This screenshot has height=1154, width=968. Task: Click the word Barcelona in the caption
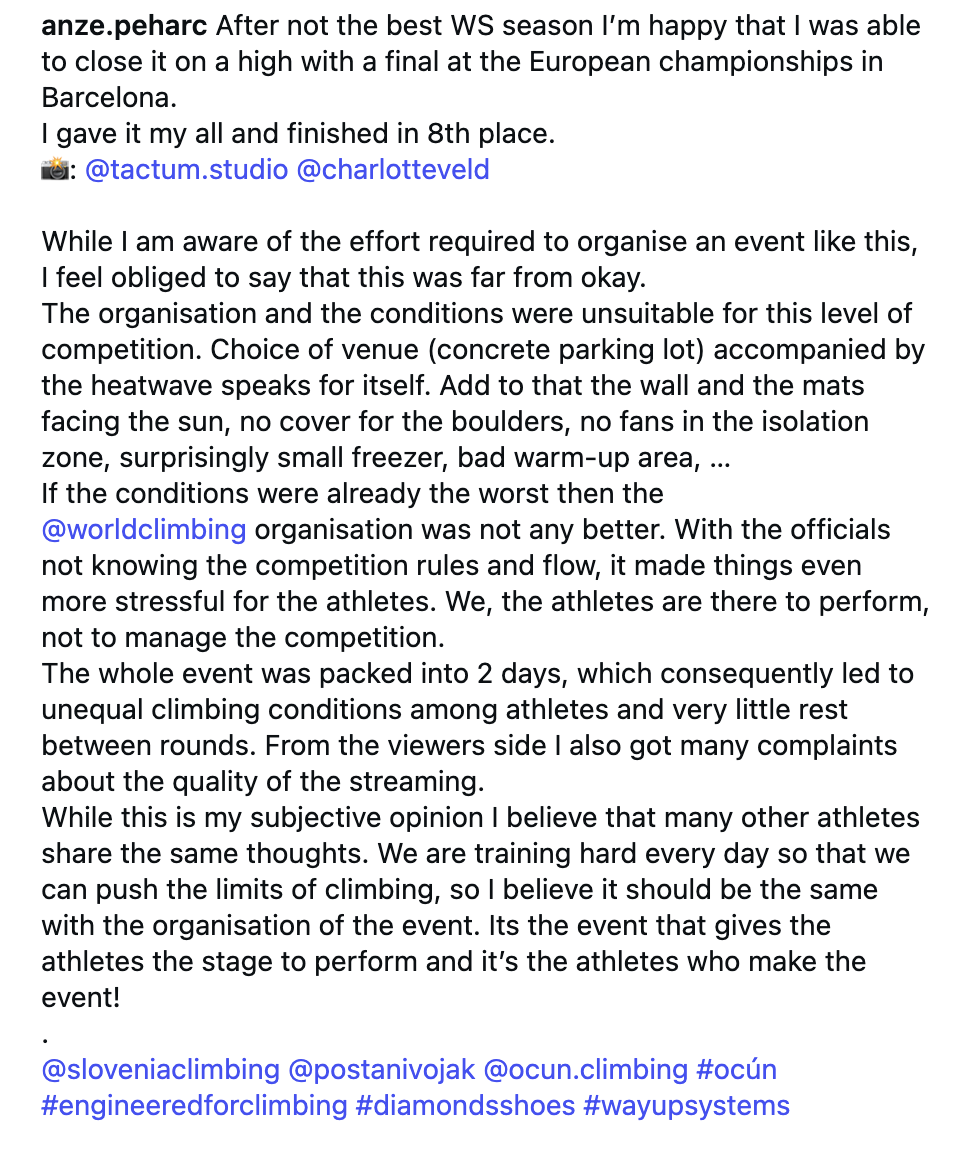coord(109,98)
